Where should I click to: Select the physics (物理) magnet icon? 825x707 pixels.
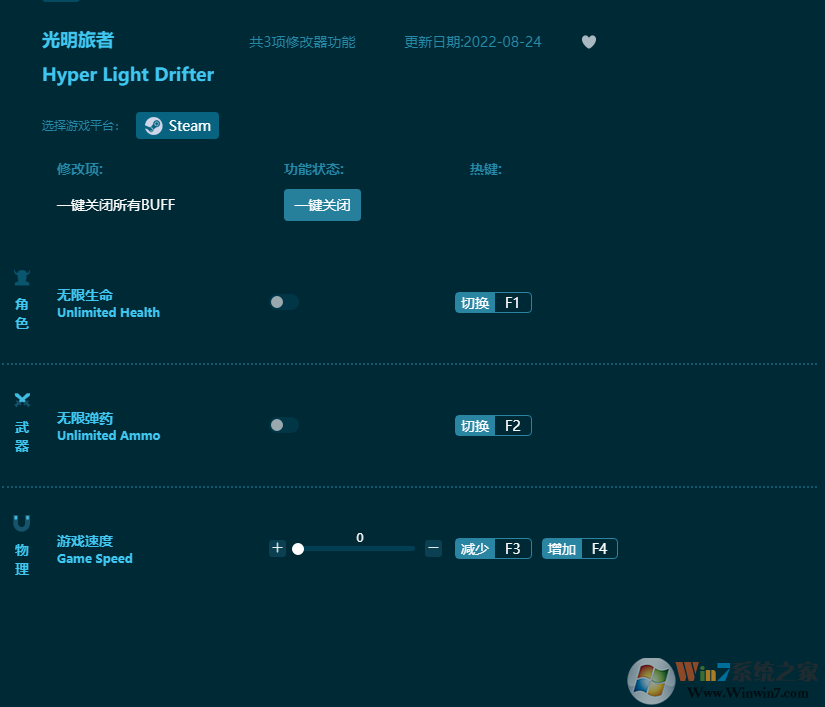pos(22,523)
